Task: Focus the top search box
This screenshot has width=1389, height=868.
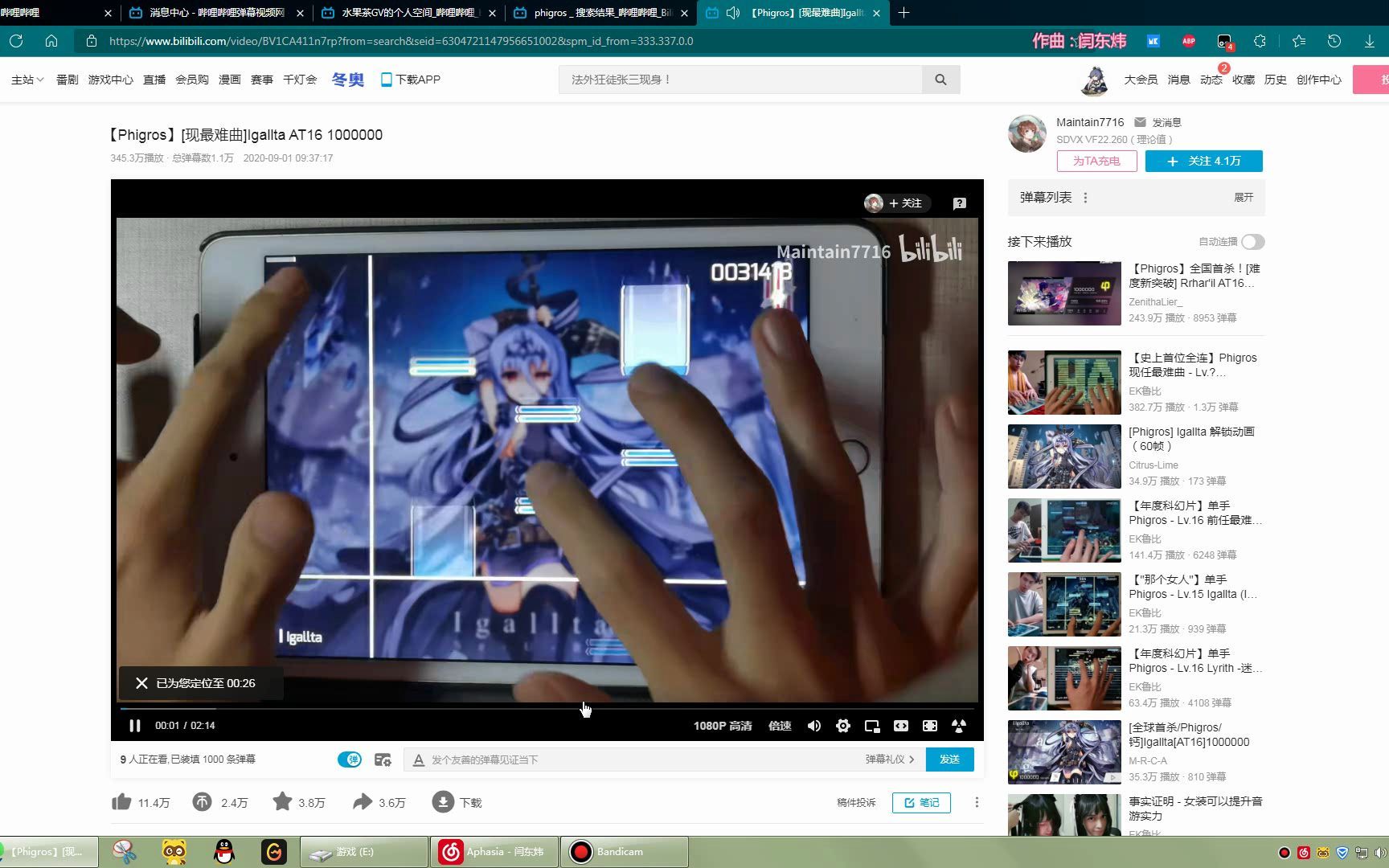Action: (740, 80)
